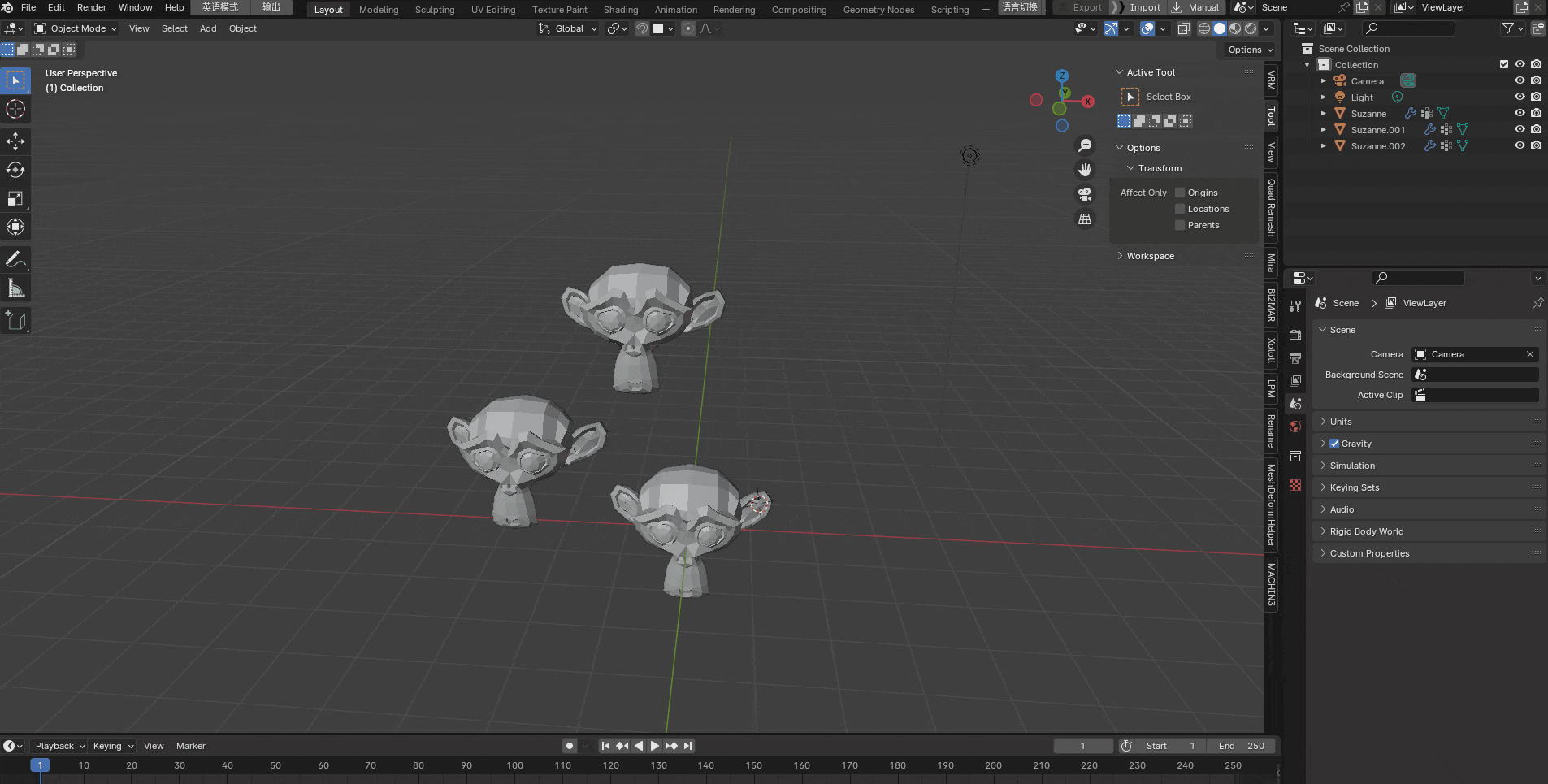Play the animation forward
The width and height of the screenshot is (1548, 784).
tap(655, 746)
